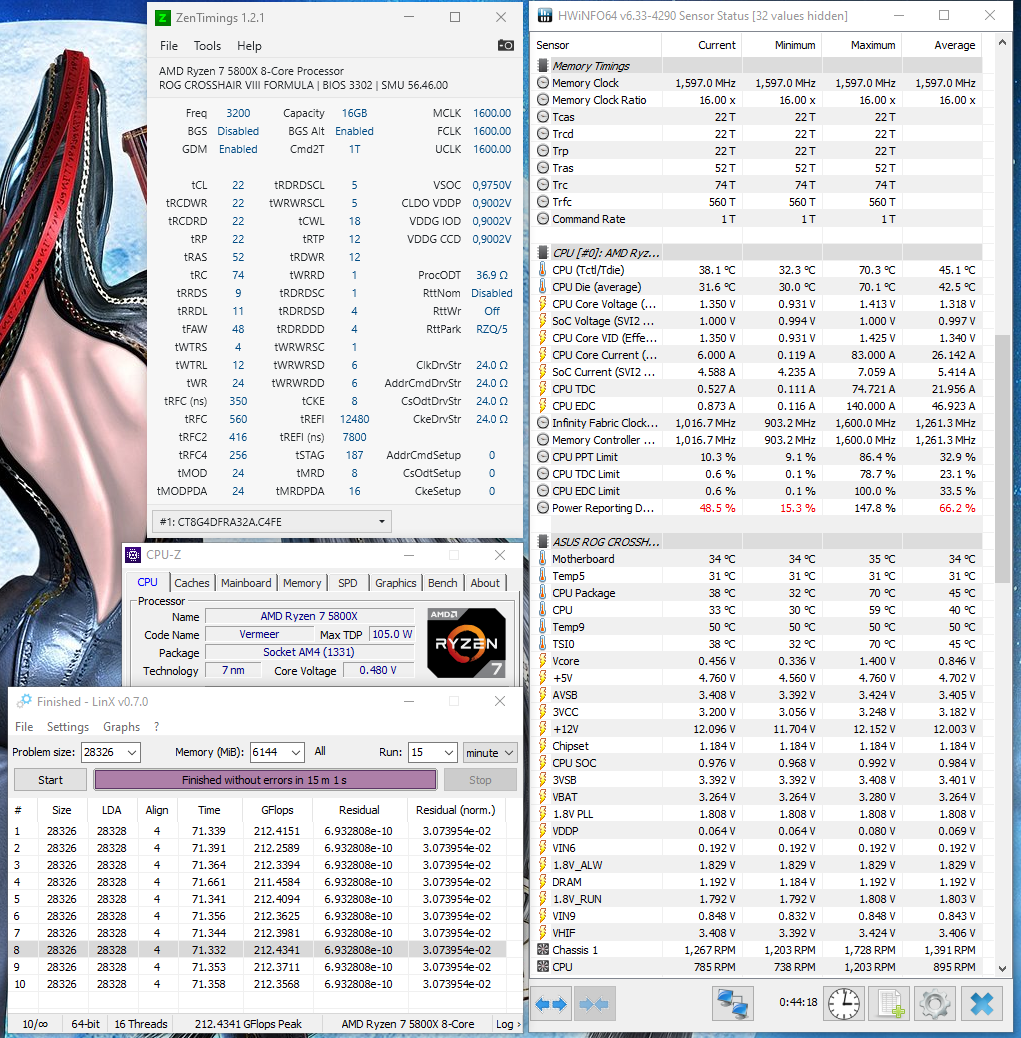Screen dimensions: 1021x1038
Task: Open the ZenTimings Tools menu
Action: point(207,46)
